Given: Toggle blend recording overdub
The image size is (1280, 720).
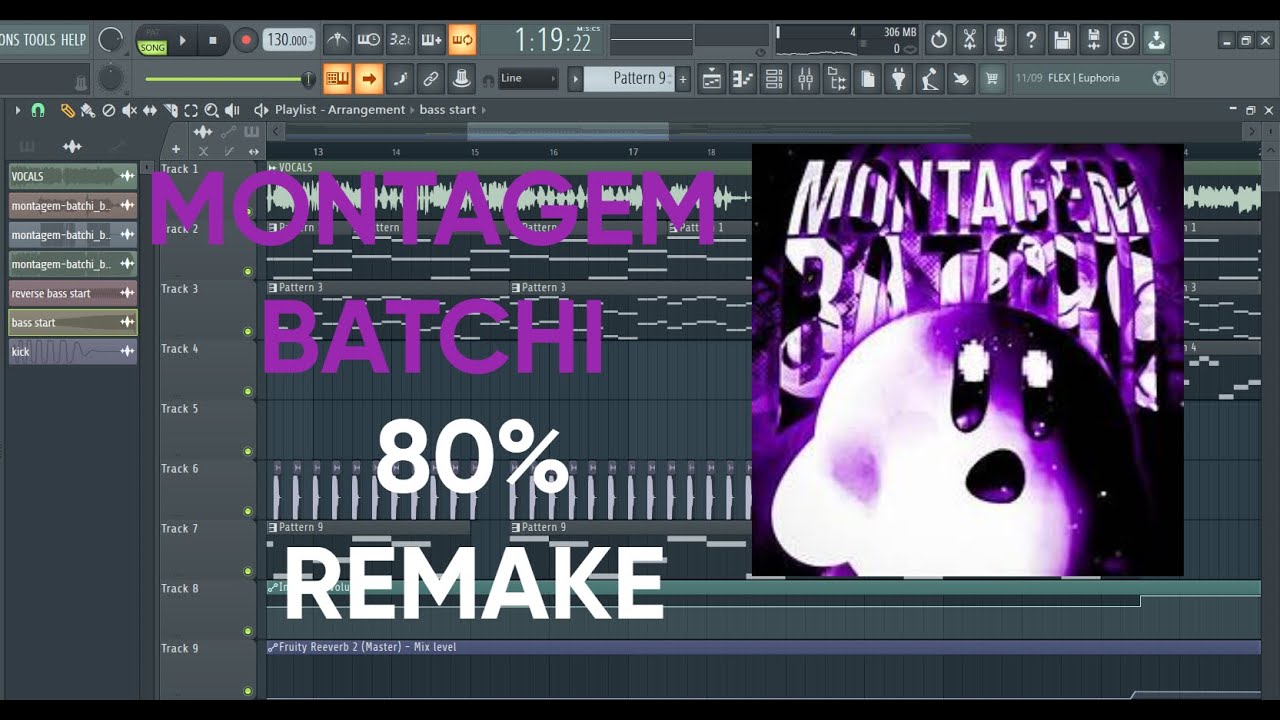Looking at the screenshot, I should pyautogui.click(x=431, y=40).
